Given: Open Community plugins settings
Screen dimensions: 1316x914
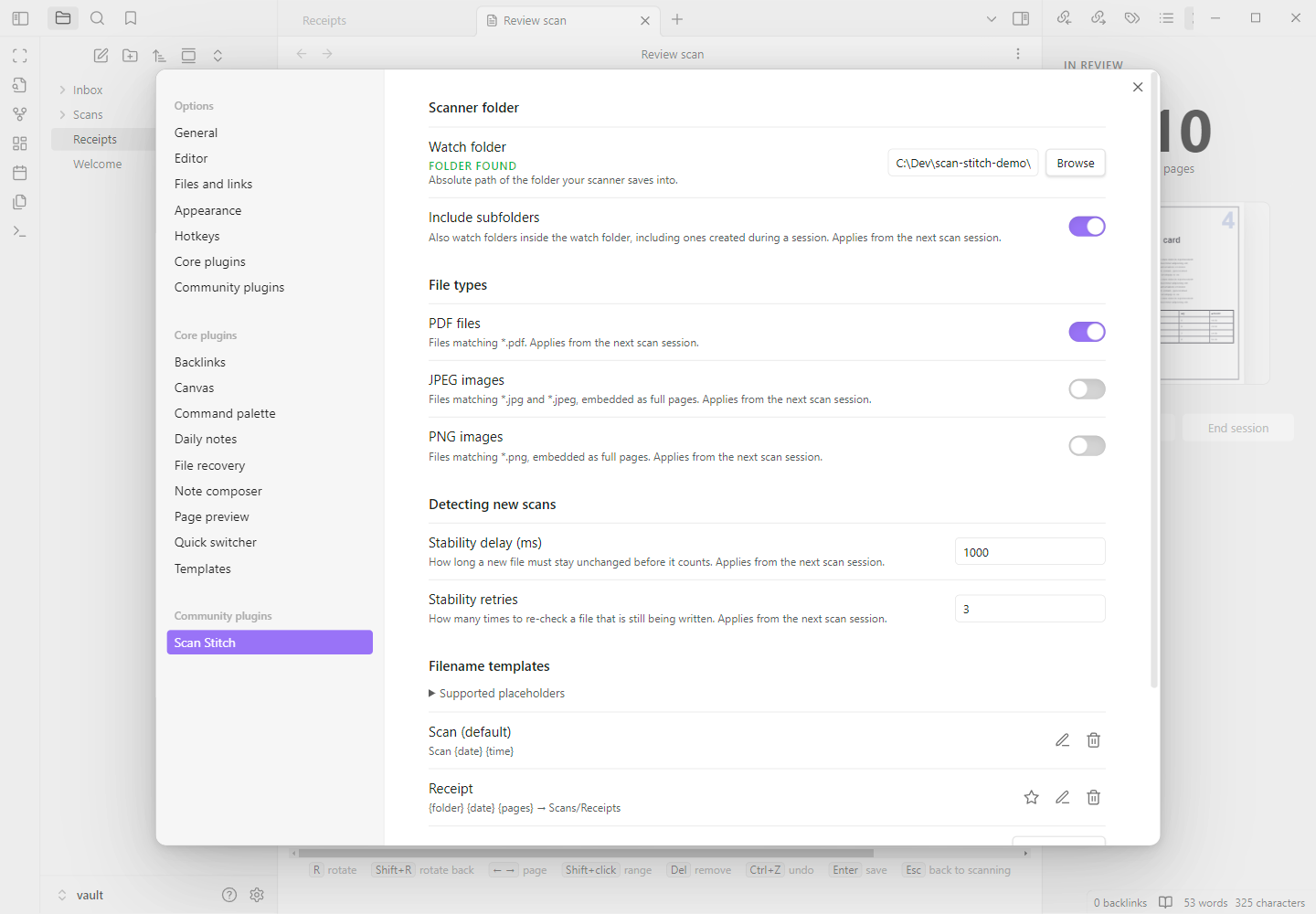Looking at the screenshot, I should 229,287.
